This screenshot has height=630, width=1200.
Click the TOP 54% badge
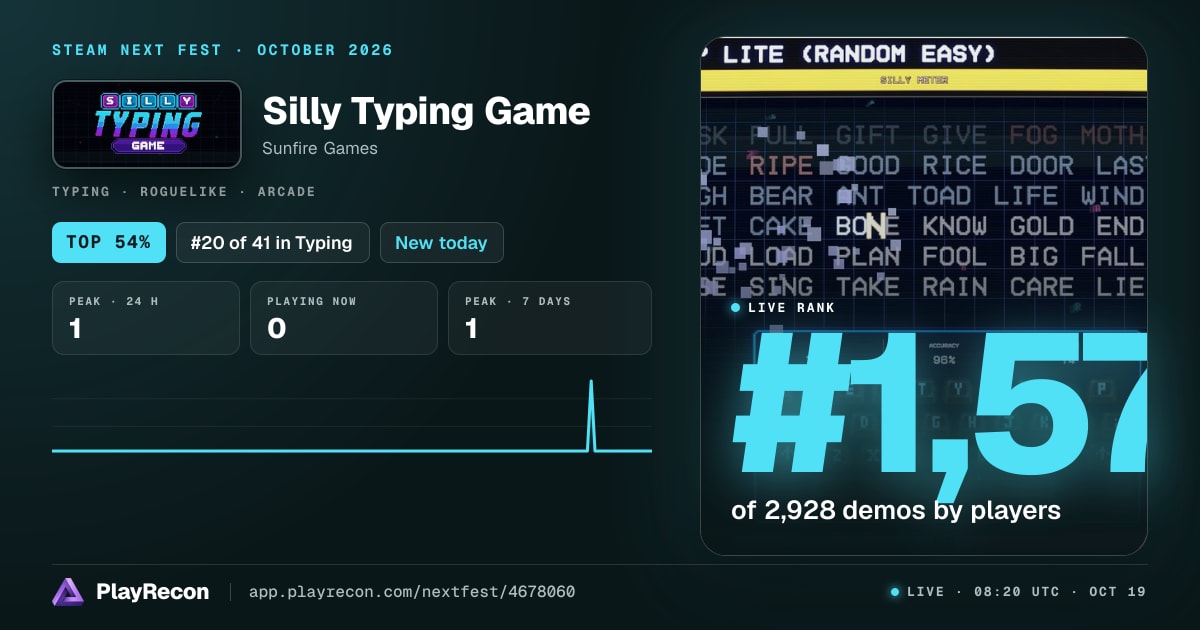point(109,242)
